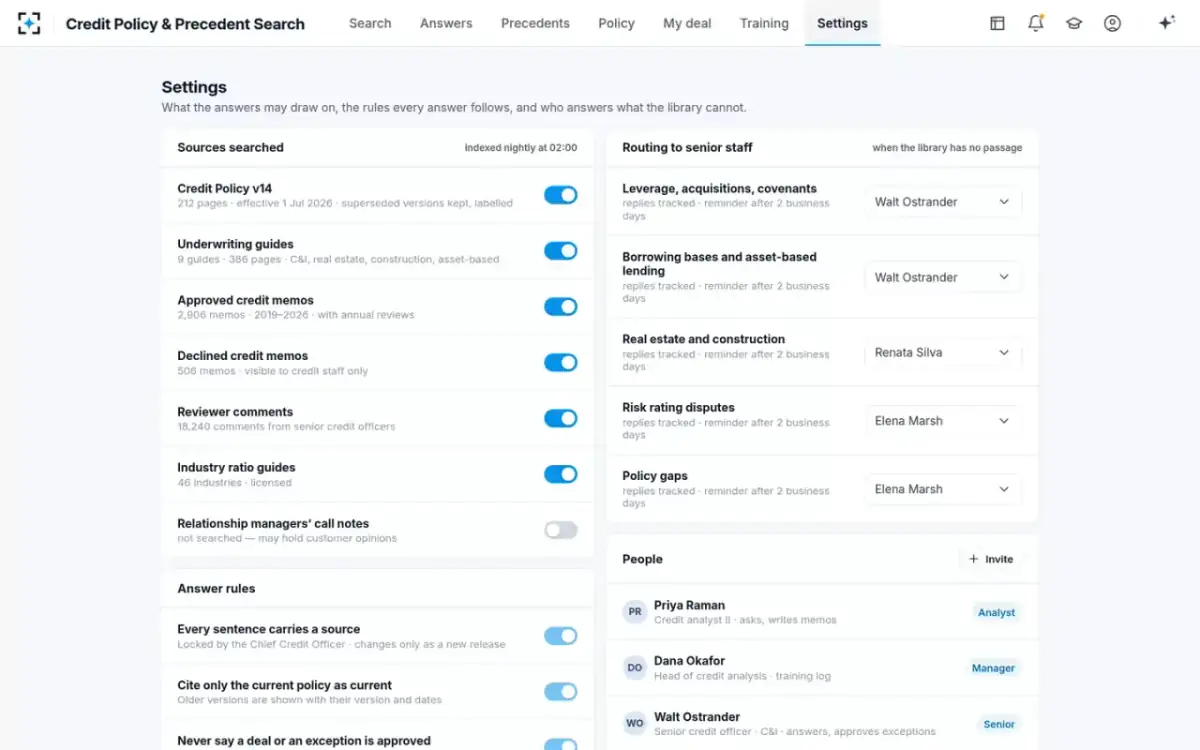This screenshot has width=1200, height=750.
Task: Click Dana Okafor's Manager role badge
Action: coord(993,668)
